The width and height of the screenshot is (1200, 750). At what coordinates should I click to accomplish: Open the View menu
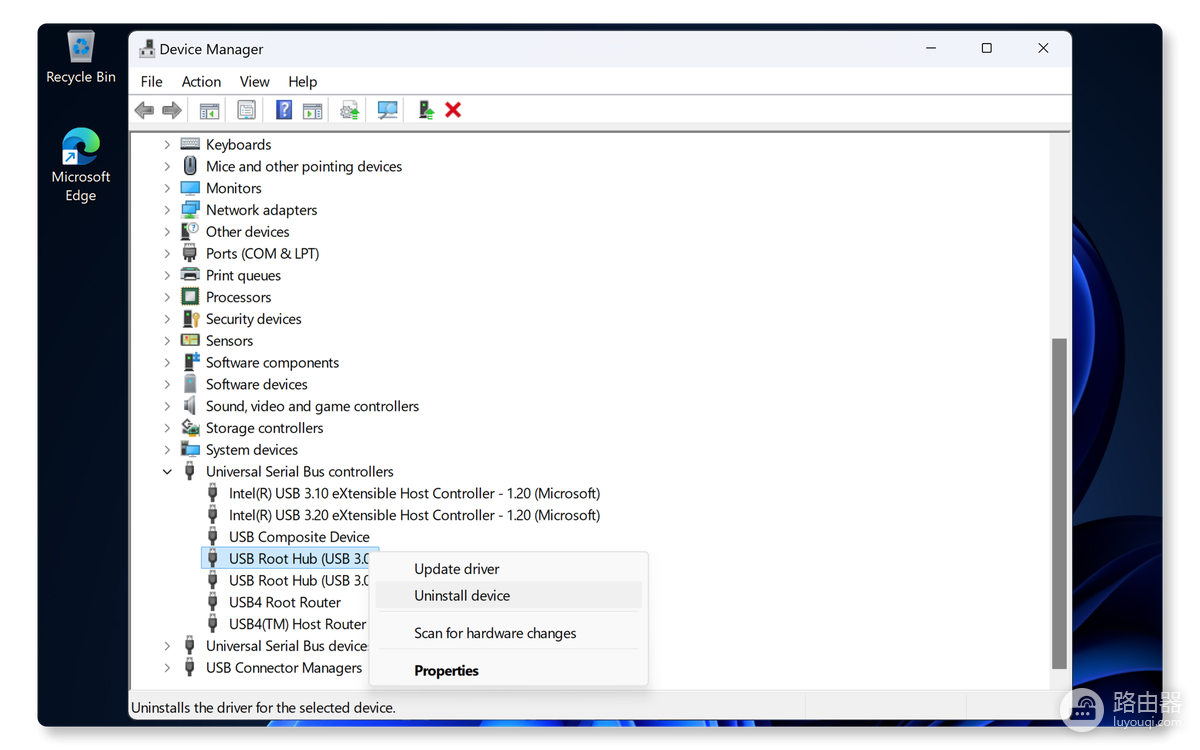[x=254, y=82]
